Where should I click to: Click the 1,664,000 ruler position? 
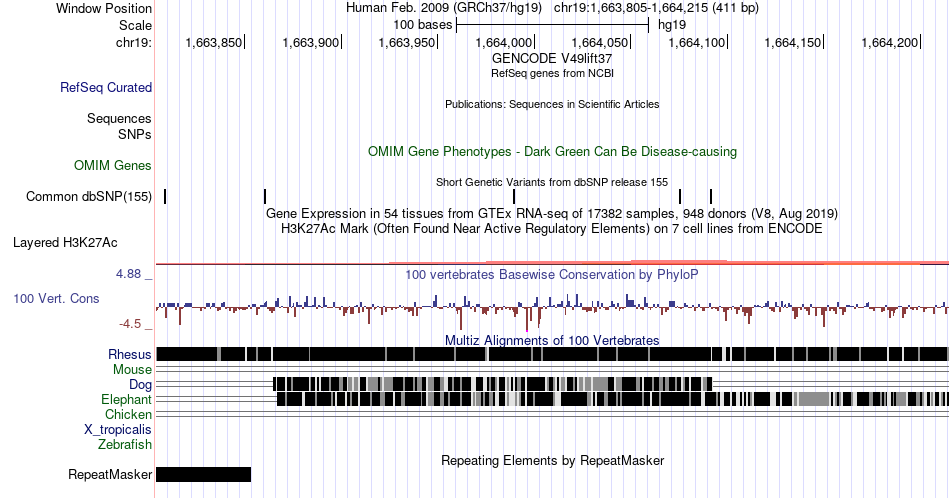point(503,42)
